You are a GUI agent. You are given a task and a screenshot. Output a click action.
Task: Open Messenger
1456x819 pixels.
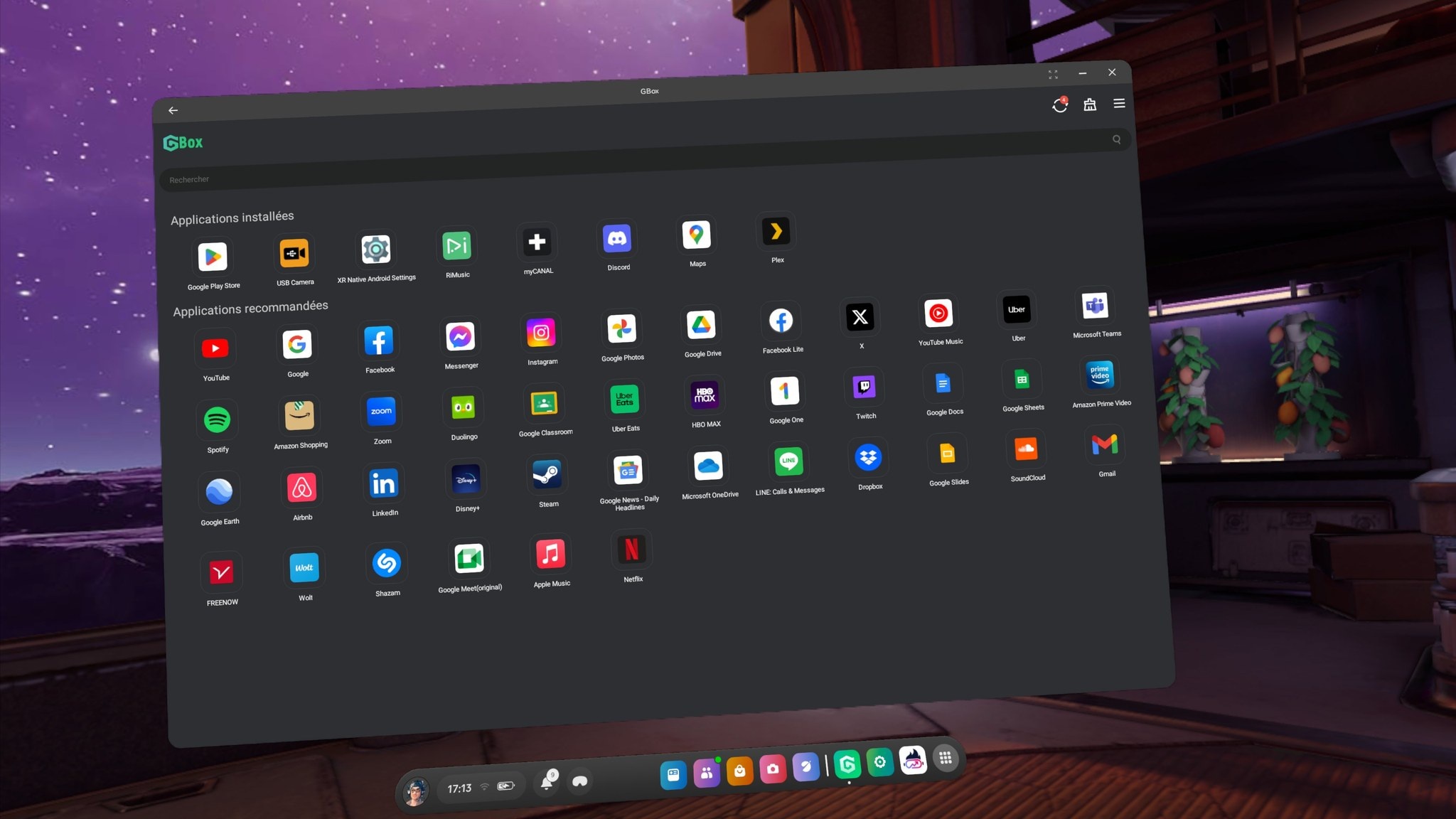point(460,336)
